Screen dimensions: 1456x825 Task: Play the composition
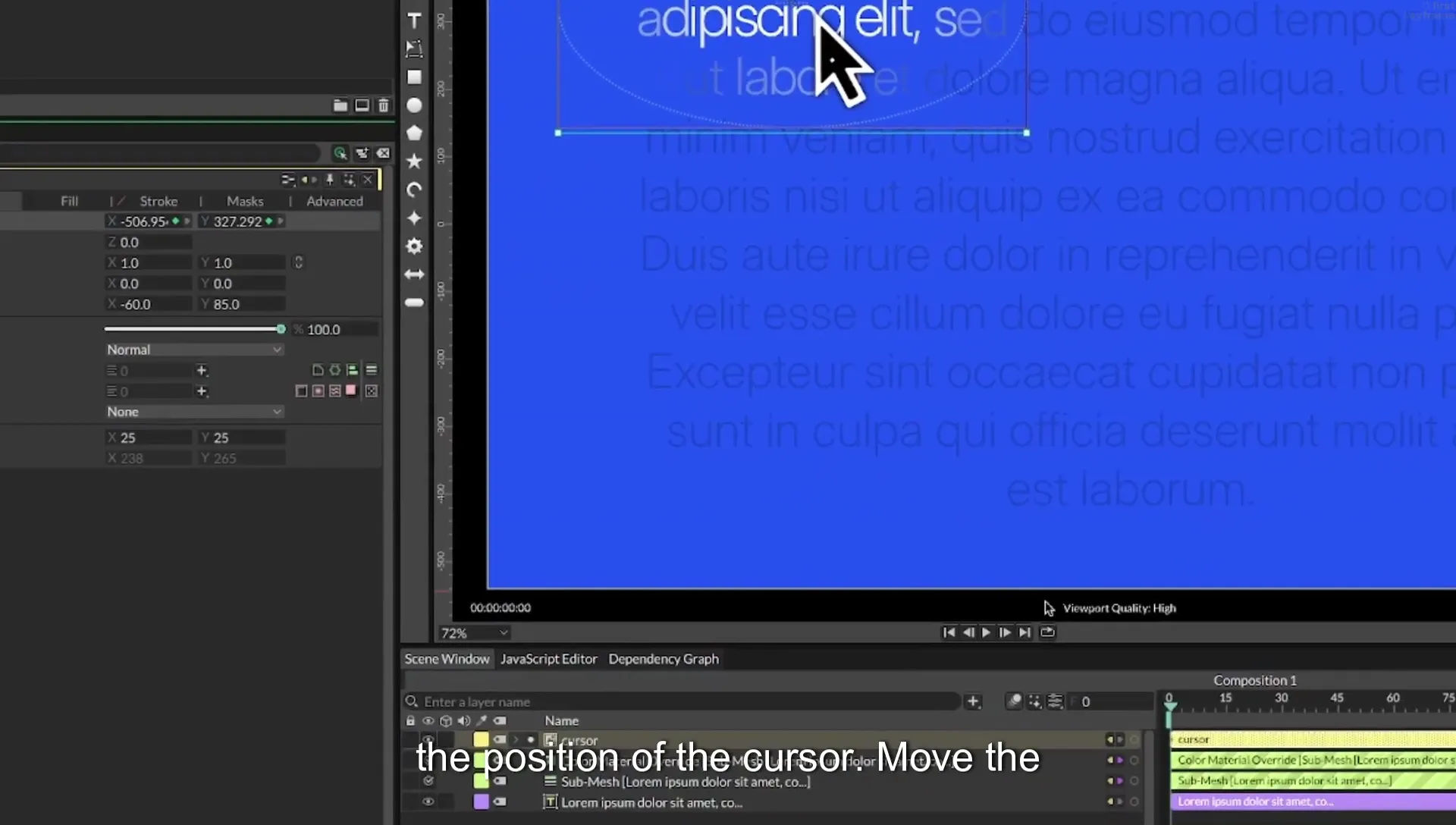tap(986, 632)
